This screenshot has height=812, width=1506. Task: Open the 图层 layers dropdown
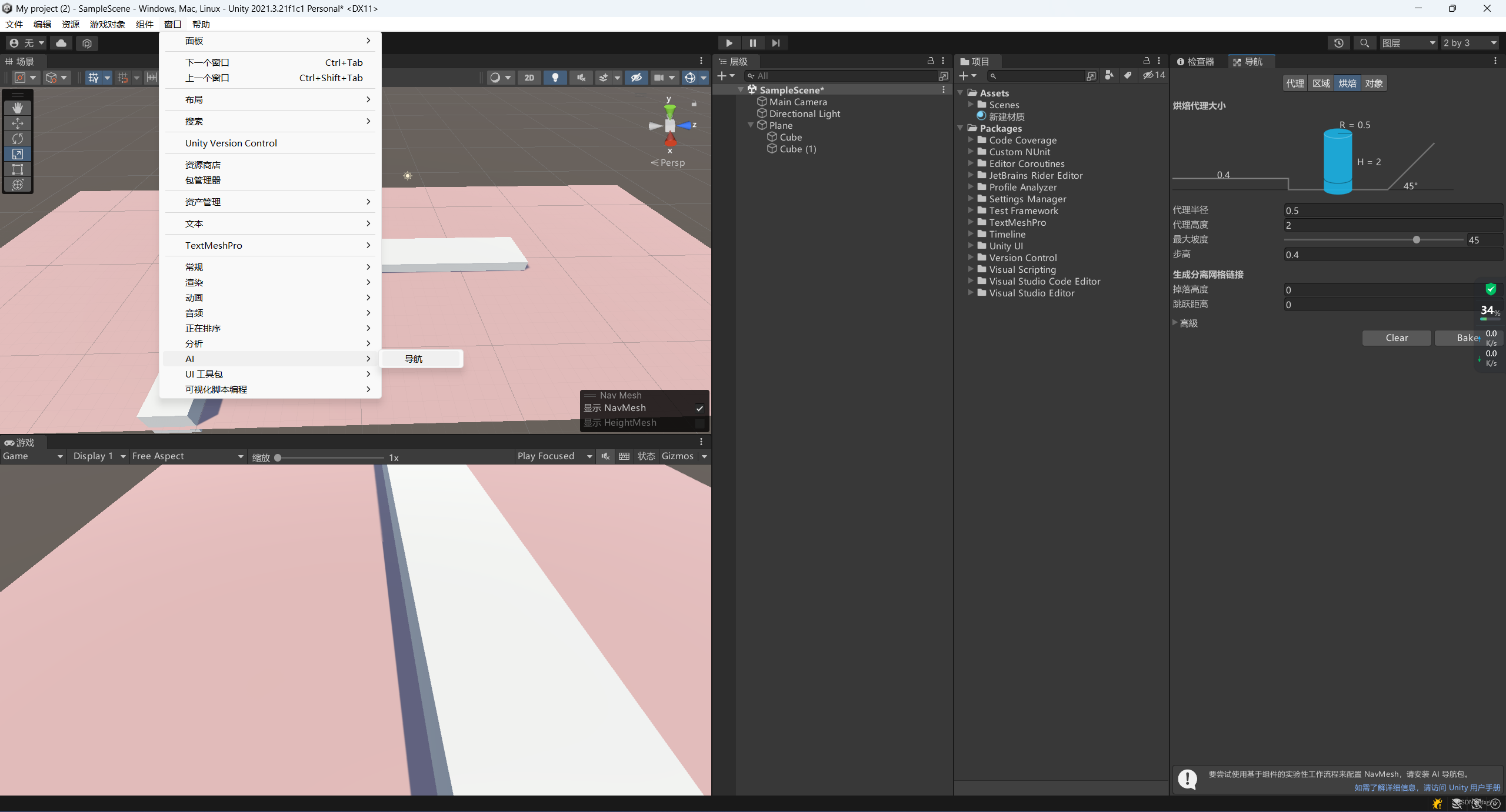(x=1408, y=43)
